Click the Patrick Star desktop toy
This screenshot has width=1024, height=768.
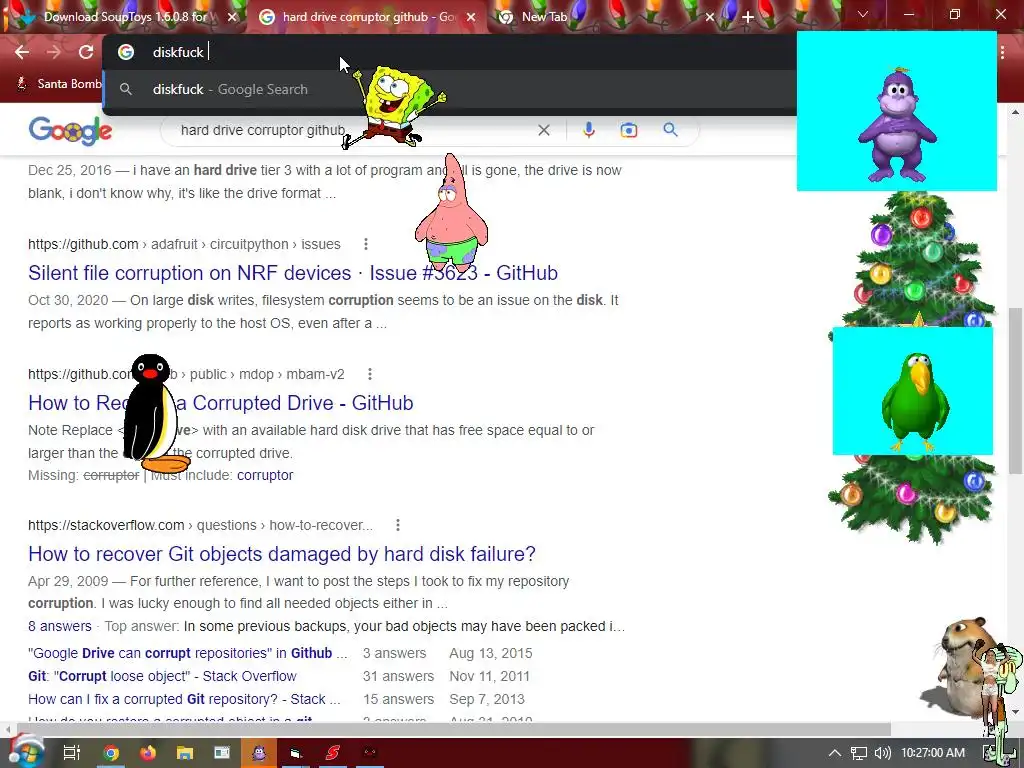[x=451, y=213]
